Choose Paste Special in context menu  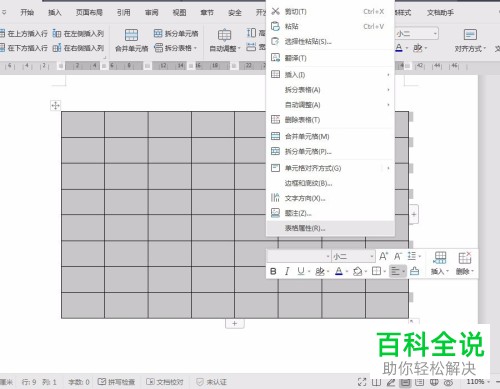[x=330, y=42]
